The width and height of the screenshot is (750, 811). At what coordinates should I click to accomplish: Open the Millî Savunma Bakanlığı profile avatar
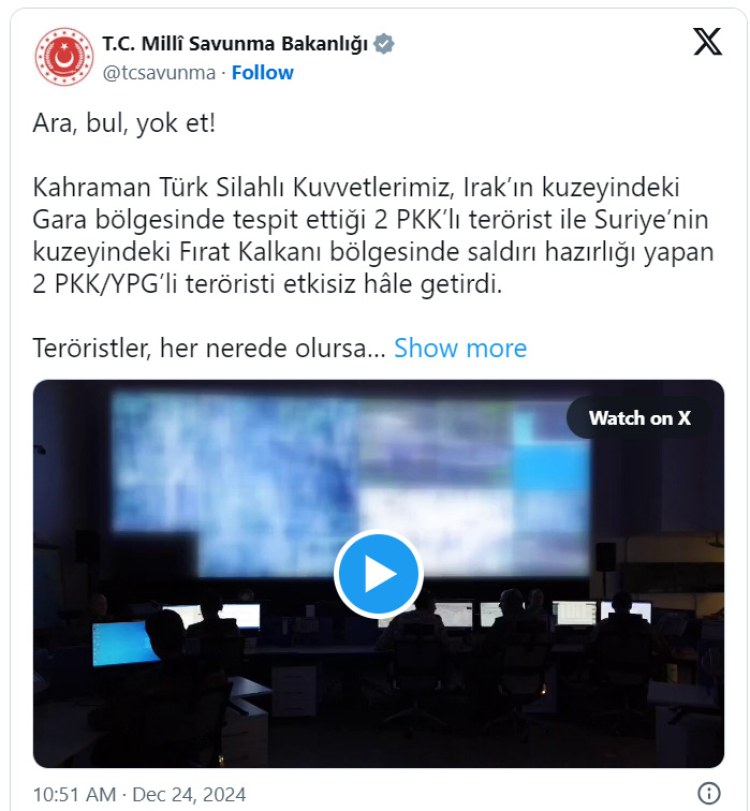click(x=64, y=56)
